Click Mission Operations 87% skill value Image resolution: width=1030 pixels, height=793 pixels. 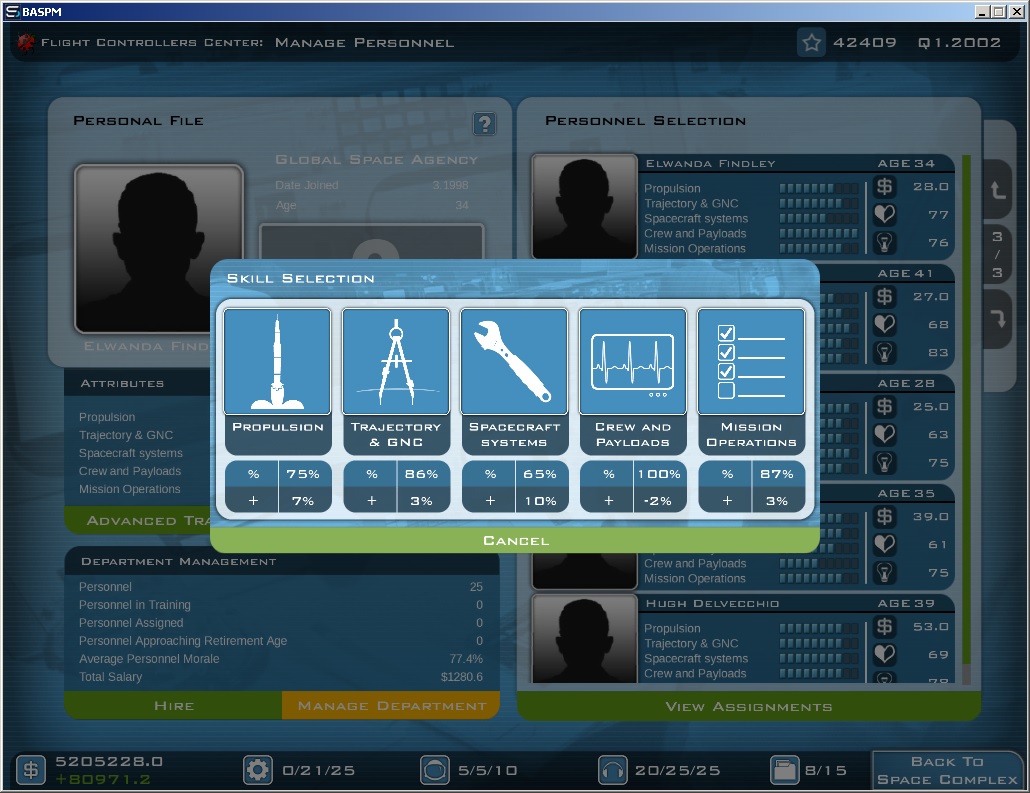point(777,474)
